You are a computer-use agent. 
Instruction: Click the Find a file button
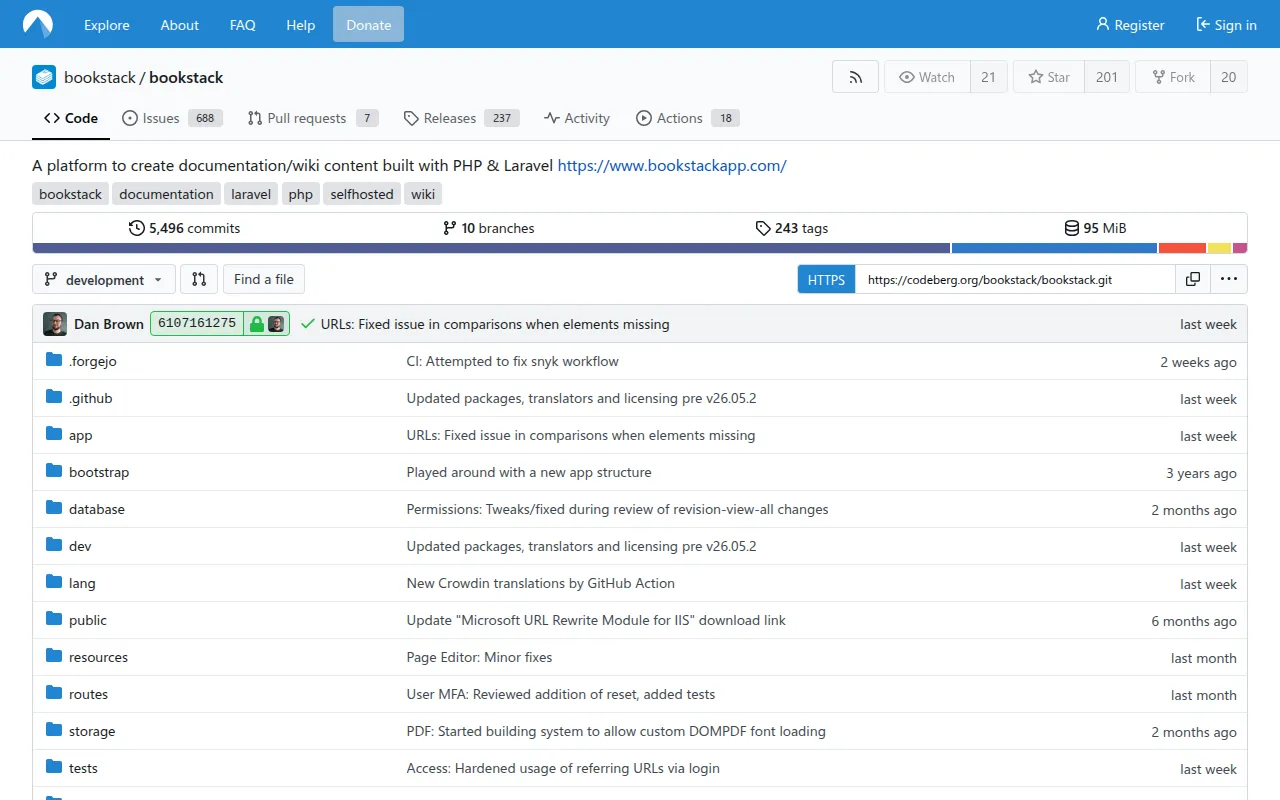[x=264, y=279]
